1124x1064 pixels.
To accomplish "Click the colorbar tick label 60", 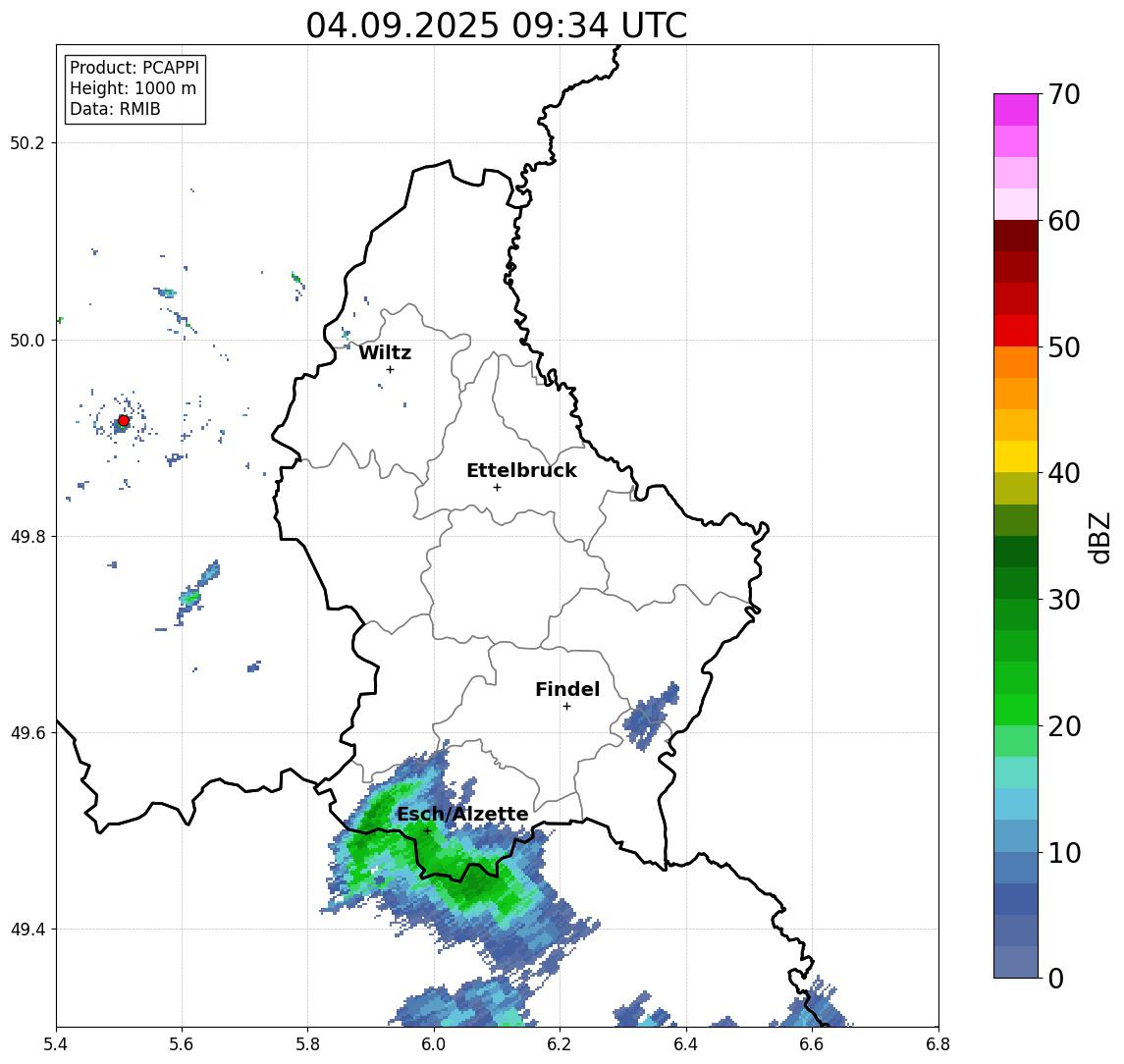I will (1064, 221).
